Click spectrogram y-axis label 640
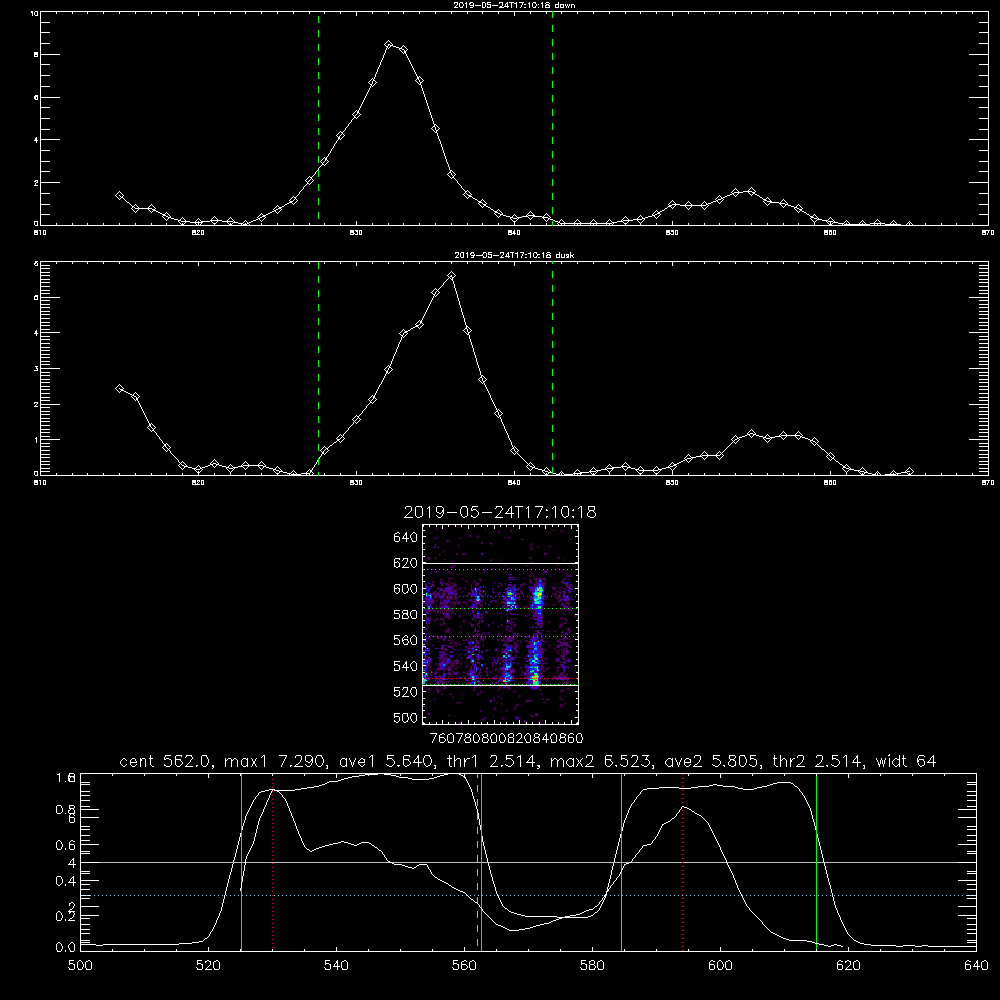 click(x=405, y=538)
